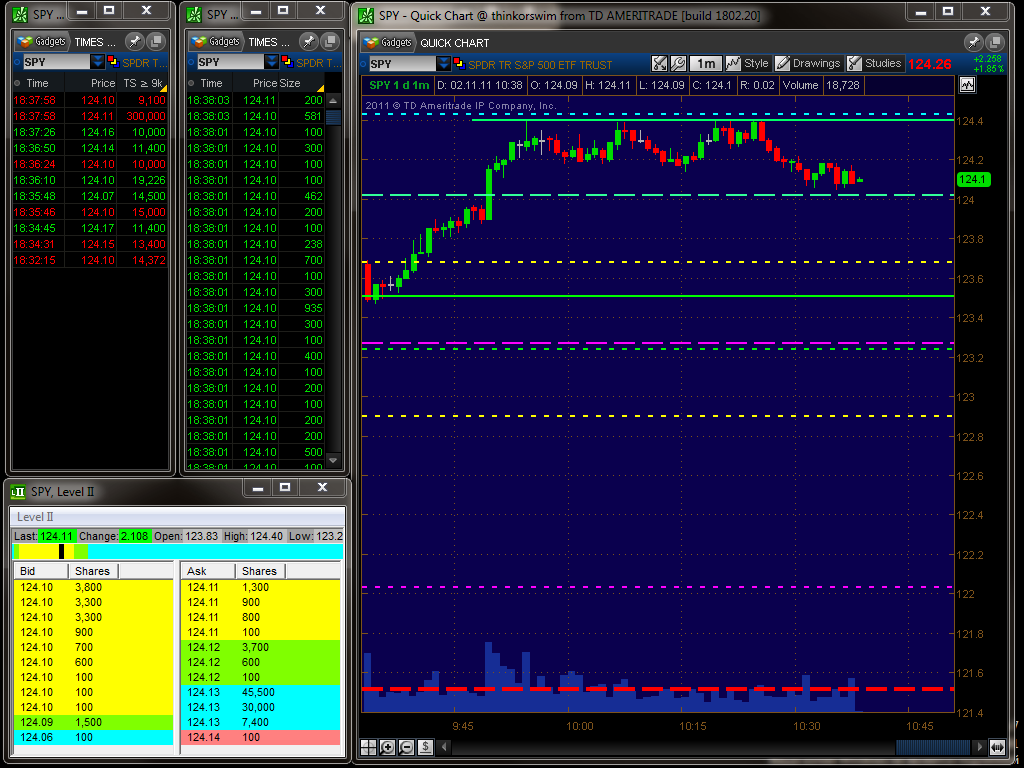Toggle clock dot by Time in first Time & Sales window
This screenshot has height=768, width=1024.
click(x=18, y=83)
